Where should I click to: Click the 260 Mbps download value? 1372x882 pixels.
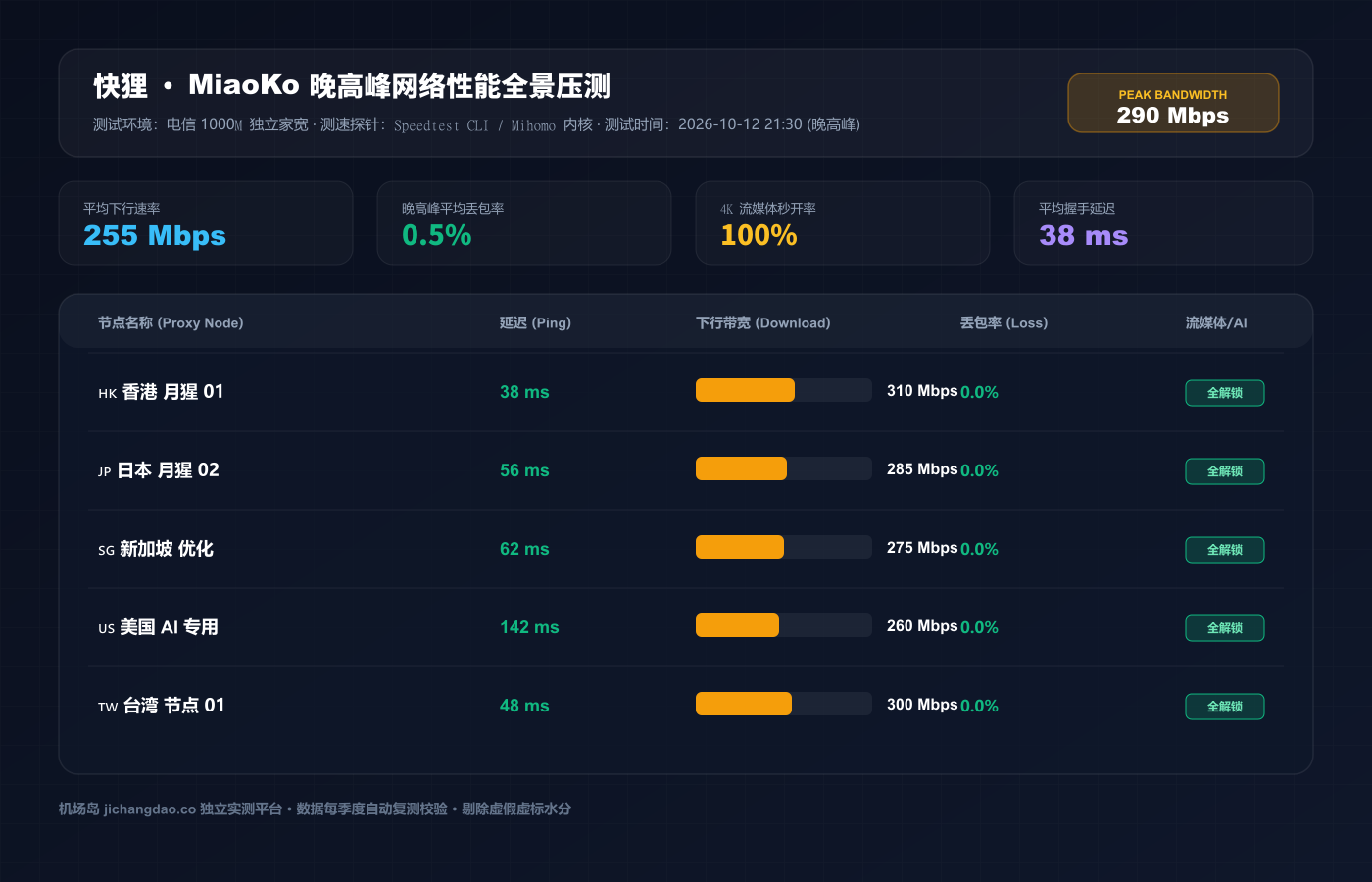pos(922,625)
